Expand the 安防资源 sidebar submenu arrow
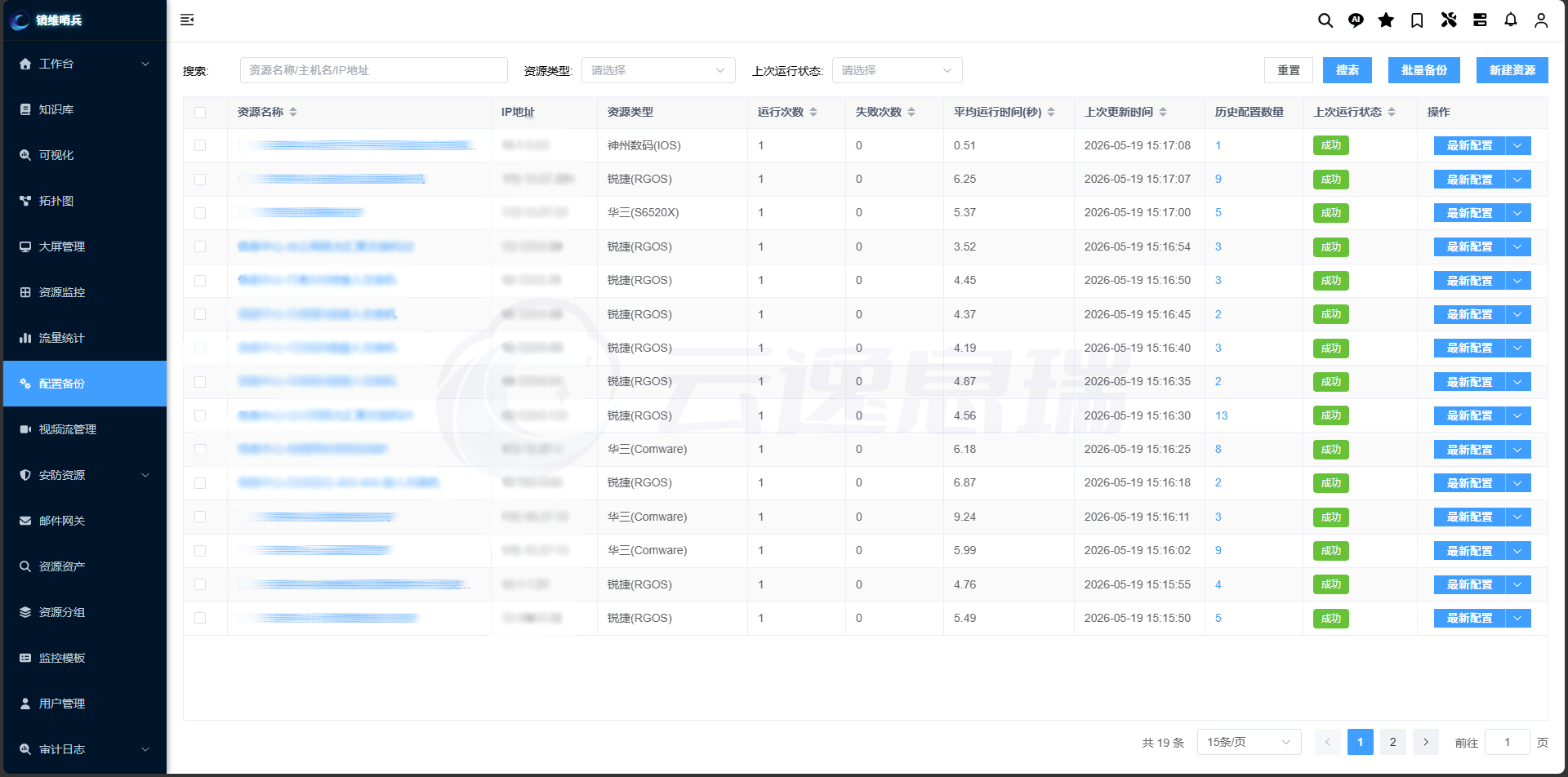This screenshot has height=777, width=1568. pyautogui.click(x=145, y=475)
